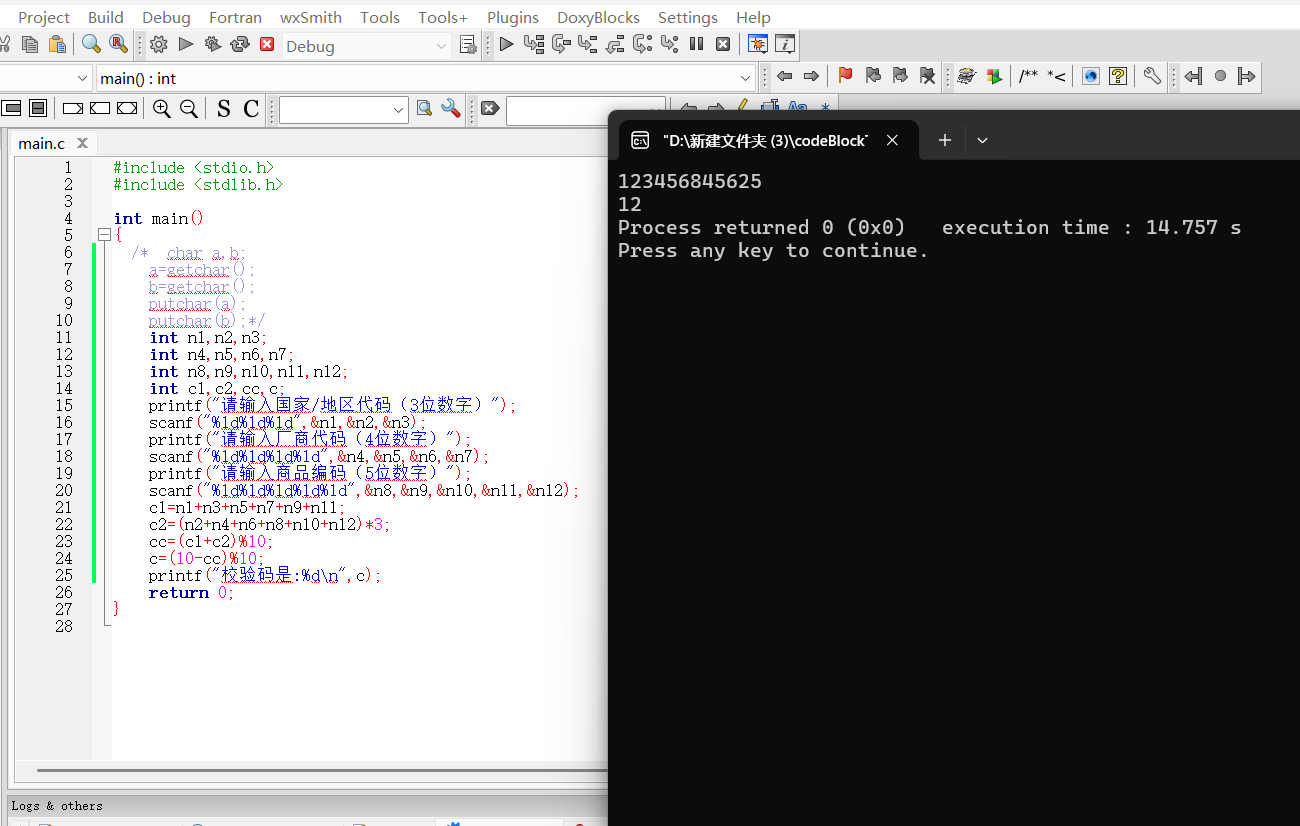Open the Fortran menu
The width and height of the screenshot is (1300, 826).
[x=236, y=17]
